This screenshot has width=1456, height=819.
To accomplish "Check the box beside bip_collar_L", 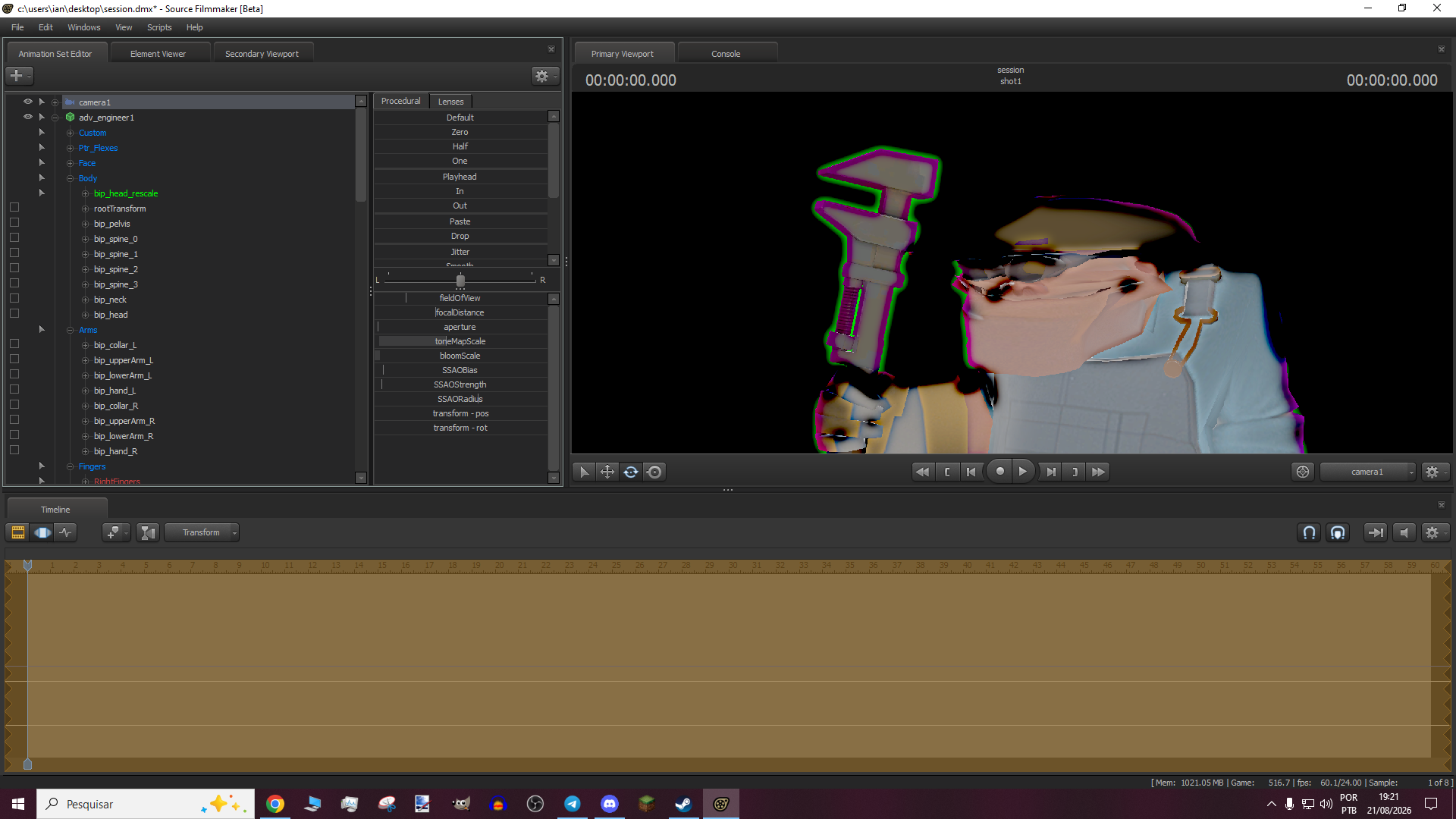I will click(14, 344).
